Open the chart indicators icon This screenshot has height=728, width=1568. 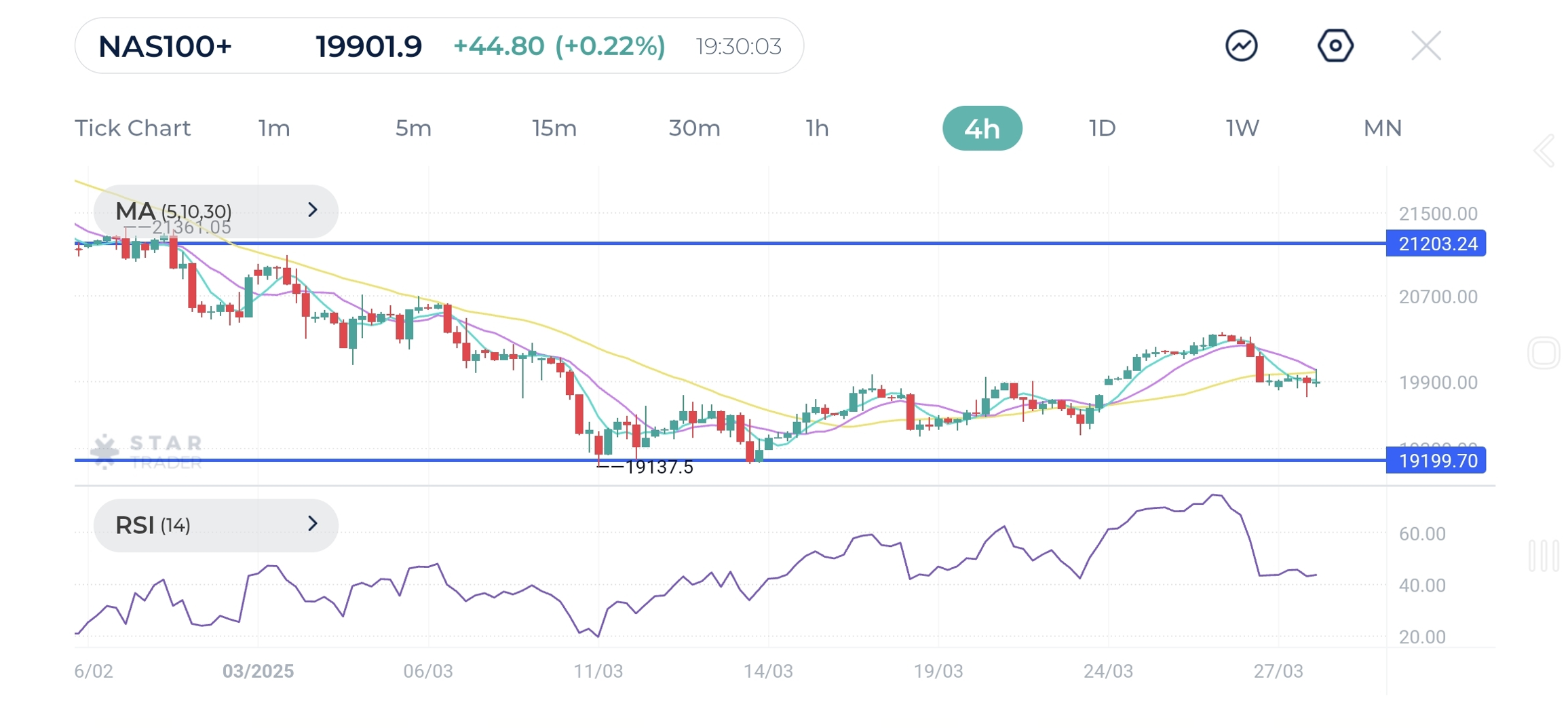[x=1240, y=46]
